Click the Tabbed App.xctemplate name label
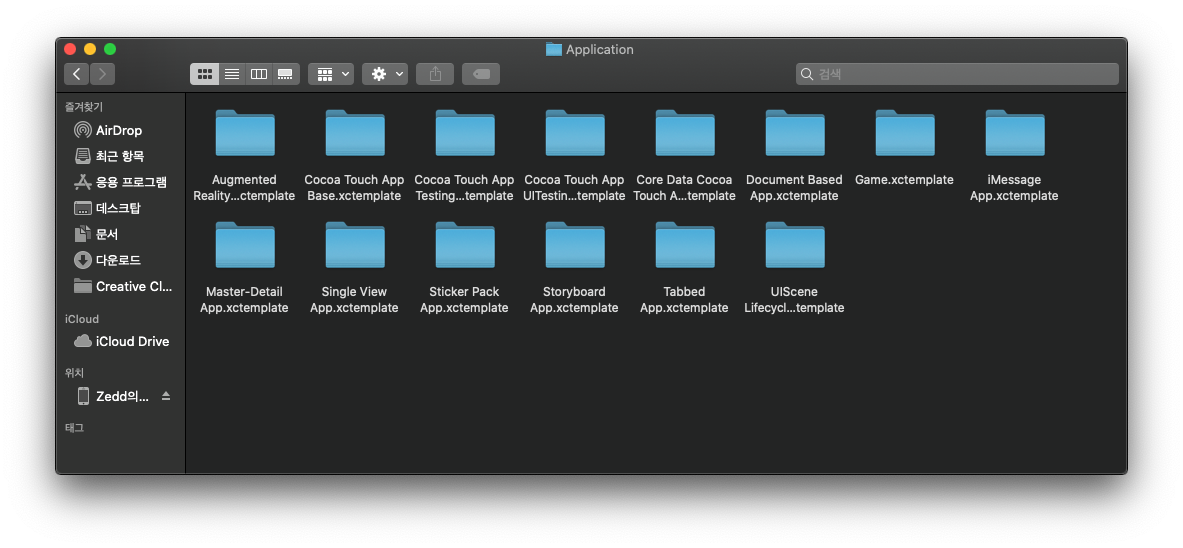Image resolution: width=1183 pixels, height=548 pixels. coord(684,300)
